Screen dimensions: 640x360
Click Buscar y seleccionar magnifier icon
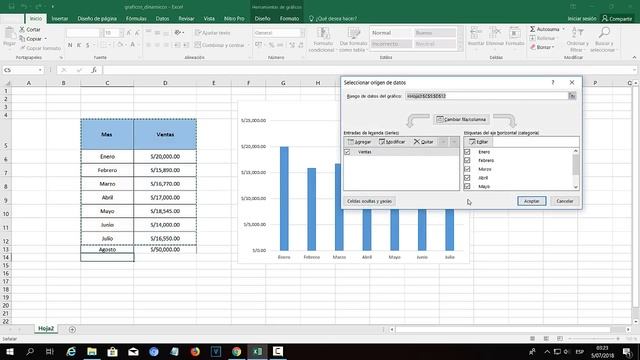pyautogui.click(x=604, y=33)
